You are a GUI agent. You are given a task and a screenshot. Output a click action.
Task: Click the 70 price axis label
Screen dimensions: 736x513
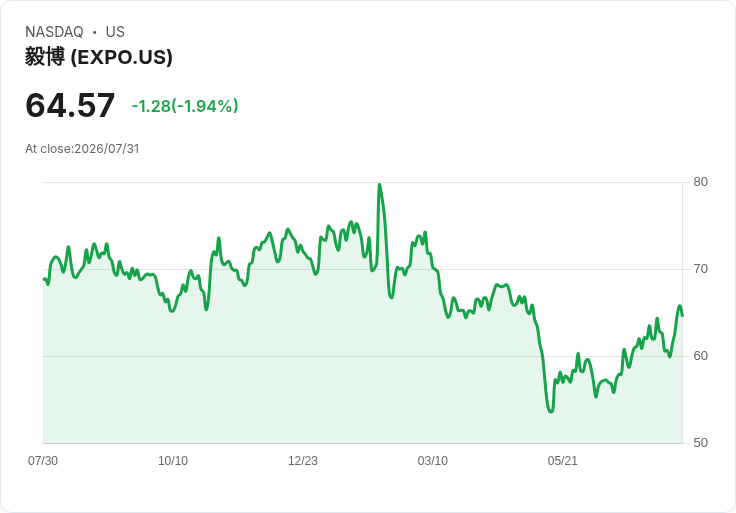tap(700, 269)
